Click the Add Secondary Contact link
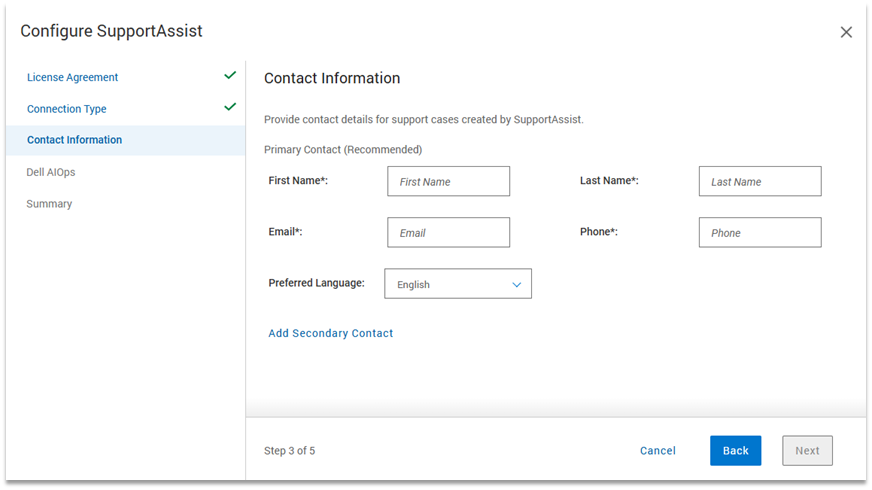Screen dimensions: 872x490 pyautogui.click(x=330, y=333)
